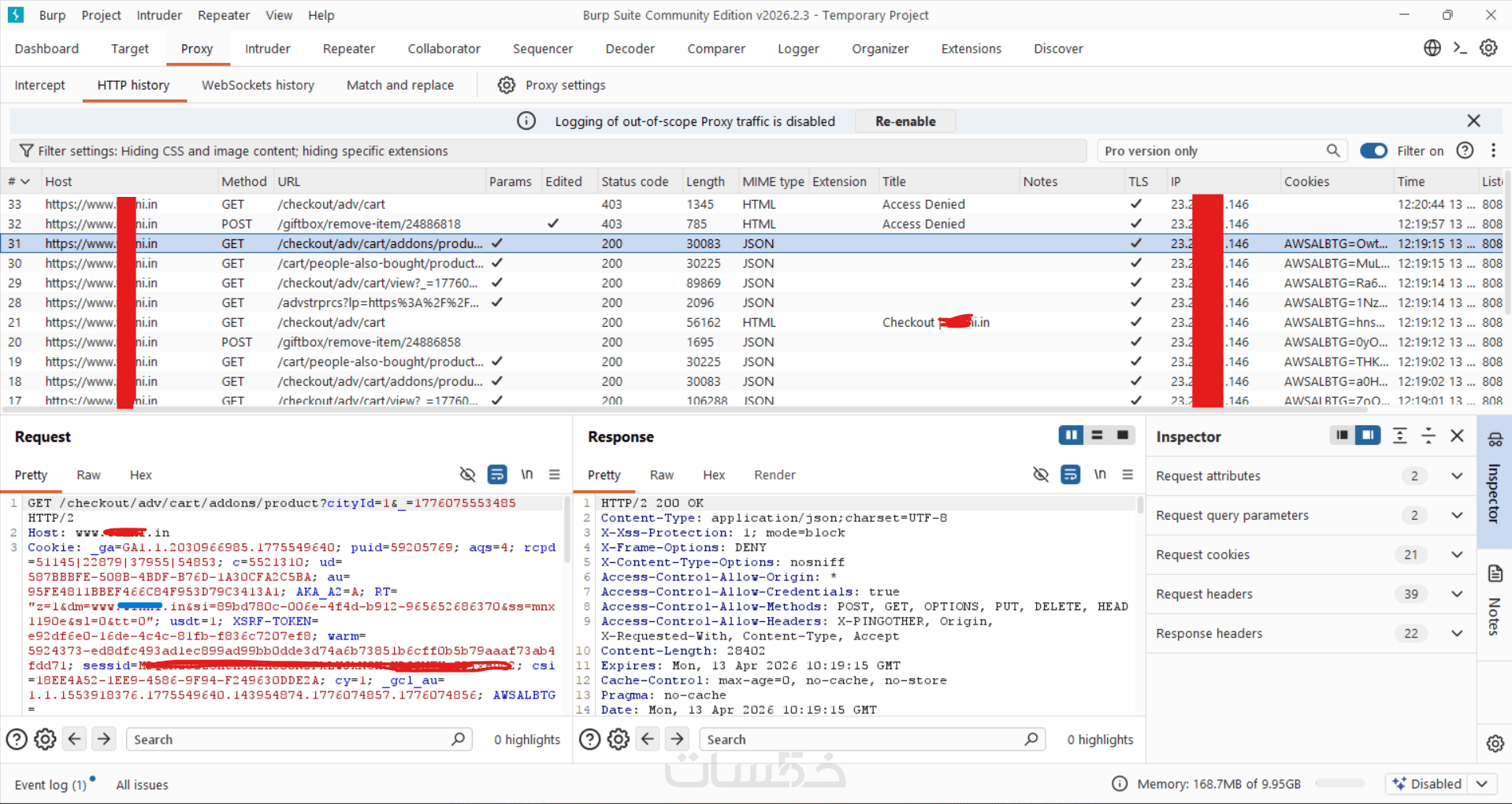1512x804 pixels.
Task: Click the Re-enable button
Action: click(905, 121)
